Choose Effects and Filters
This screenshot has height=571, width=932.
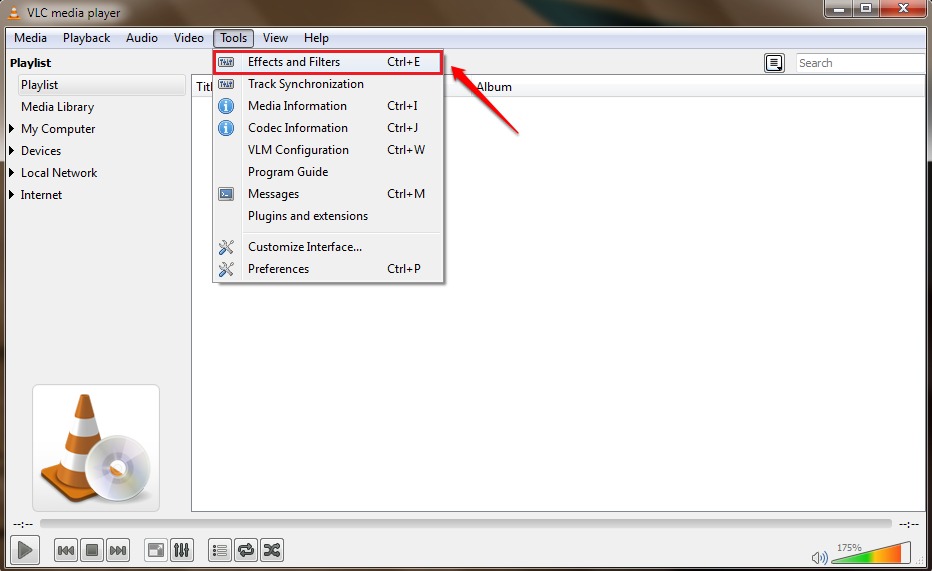pyautogui.click(x=328, y=62)
